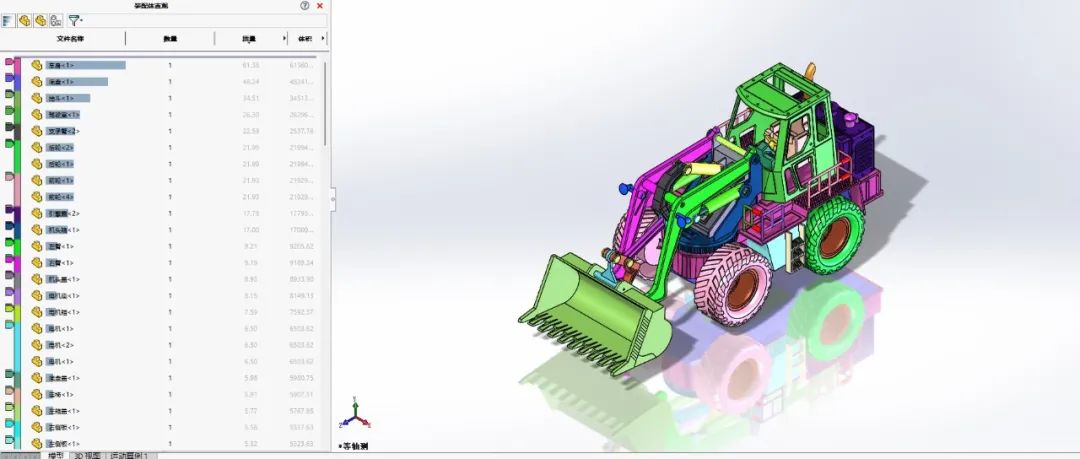Select part icon in row with volume 5323.63
This screenshot has width=1080, height=459.
tap(37, 444)
